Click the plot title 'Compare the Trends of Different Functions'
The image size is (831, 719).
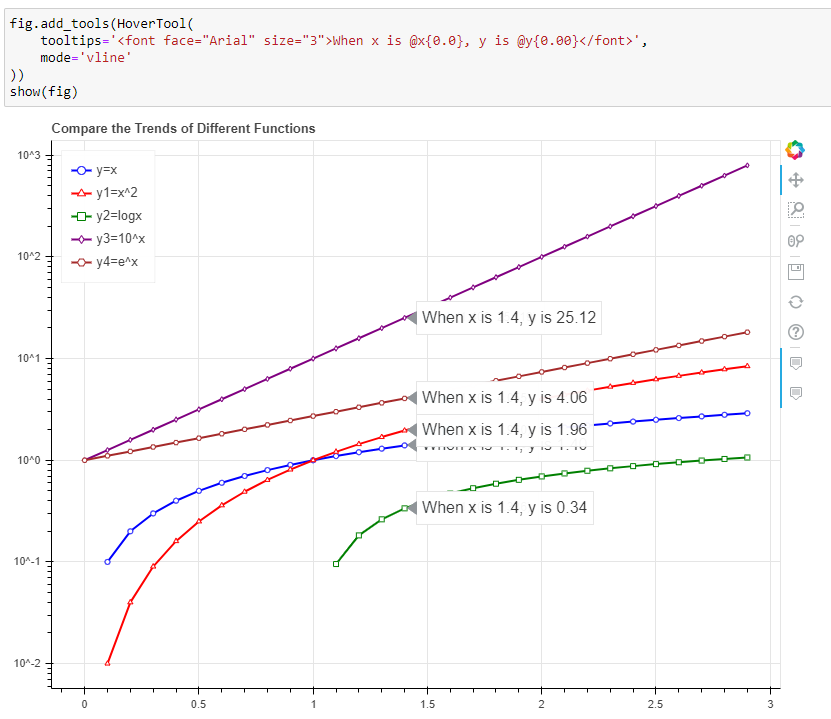click(183, 129)
